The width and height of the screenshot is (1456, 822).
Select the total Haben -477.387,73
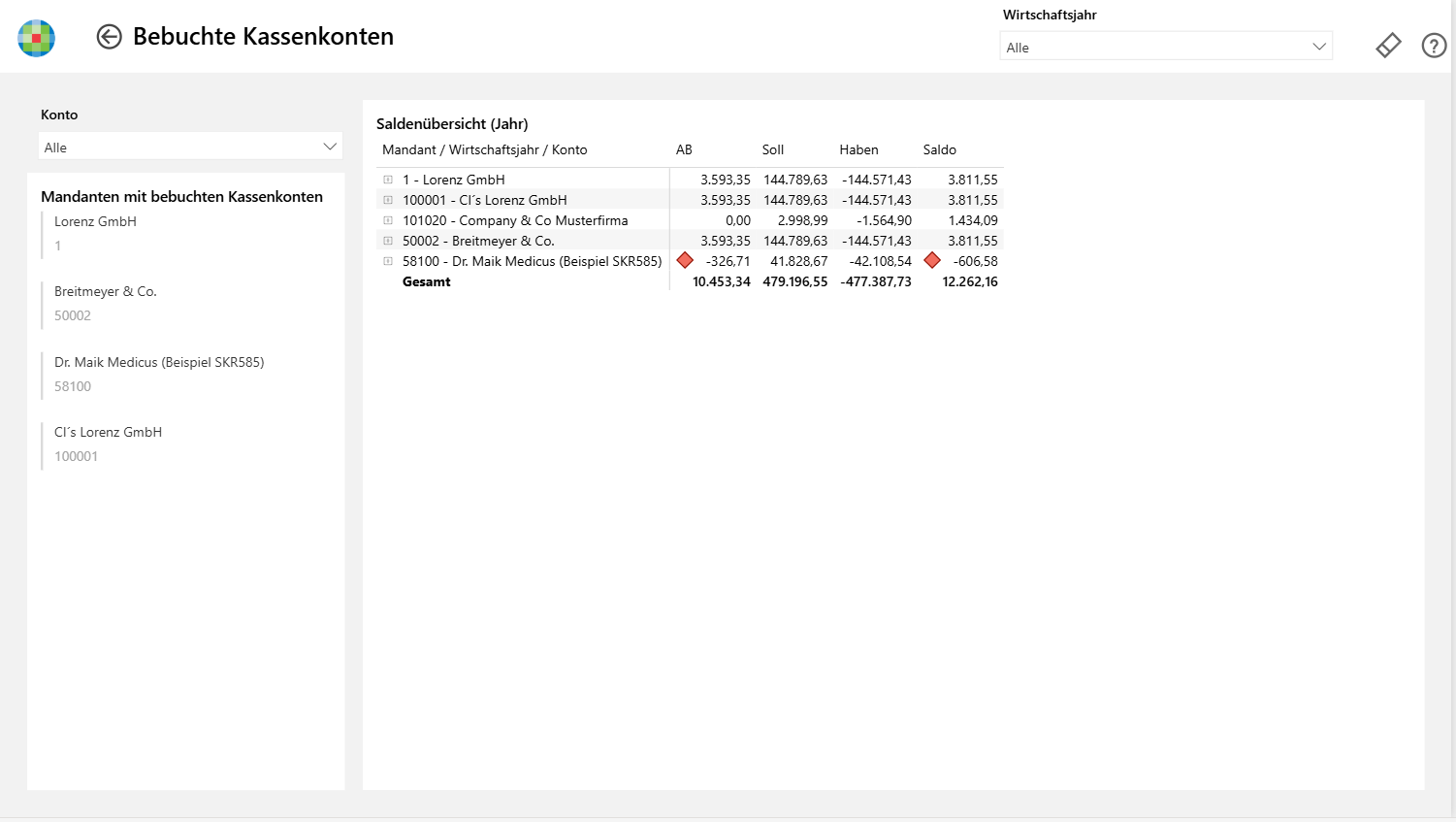pyautogui.click(x=876, y=281)
